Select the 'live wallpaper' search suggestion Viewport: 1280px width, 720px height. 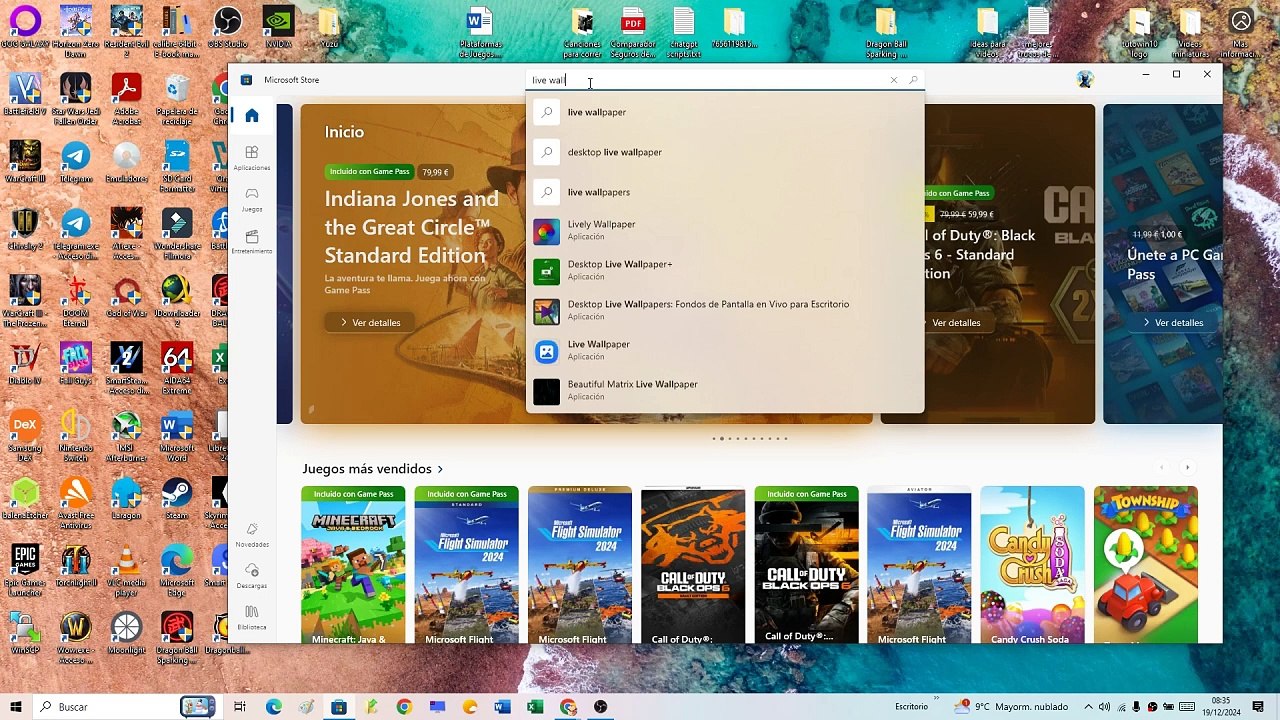coord(725,112)
